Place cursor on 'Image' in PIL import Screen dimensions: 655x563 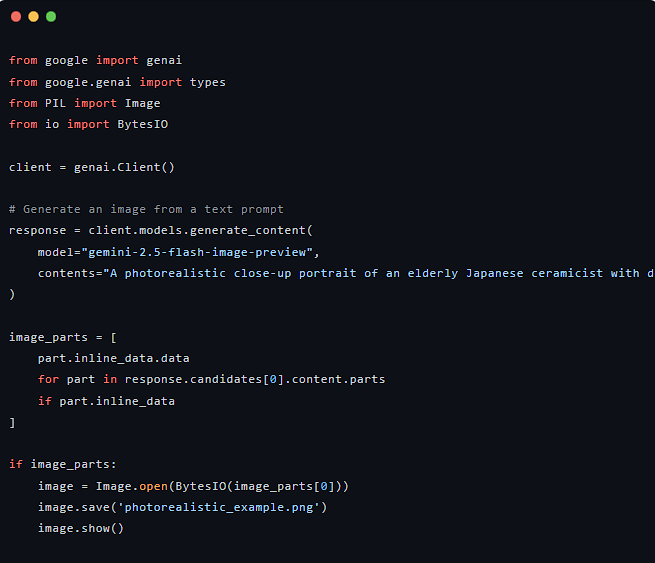pos(142,103)
